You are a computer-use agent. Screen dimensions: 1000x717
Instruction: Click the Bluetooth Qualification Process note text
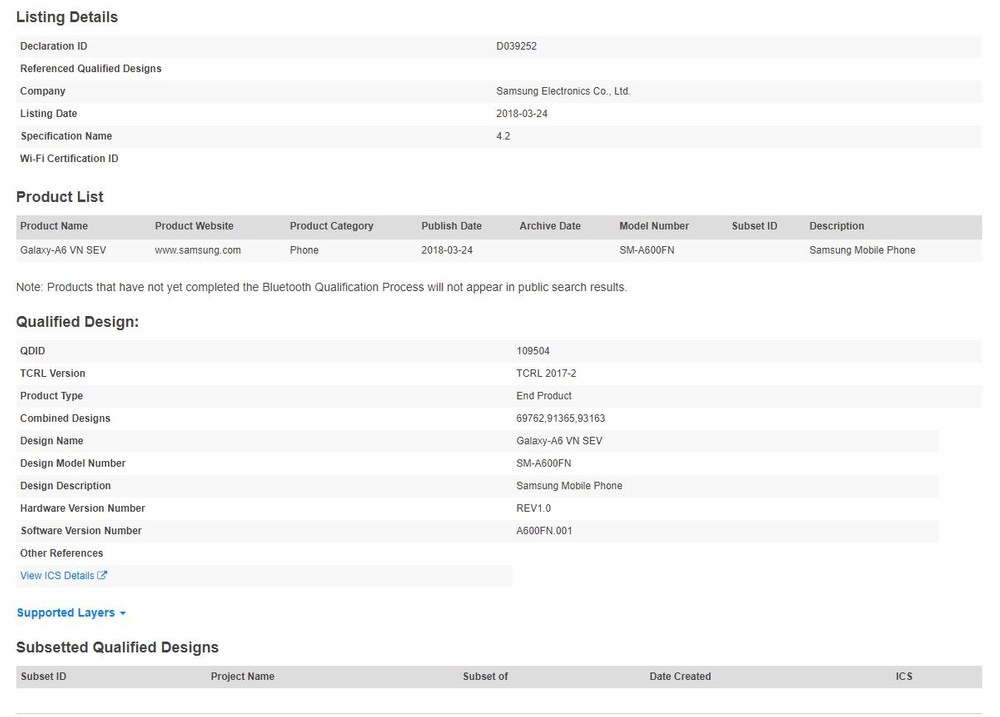321,287
